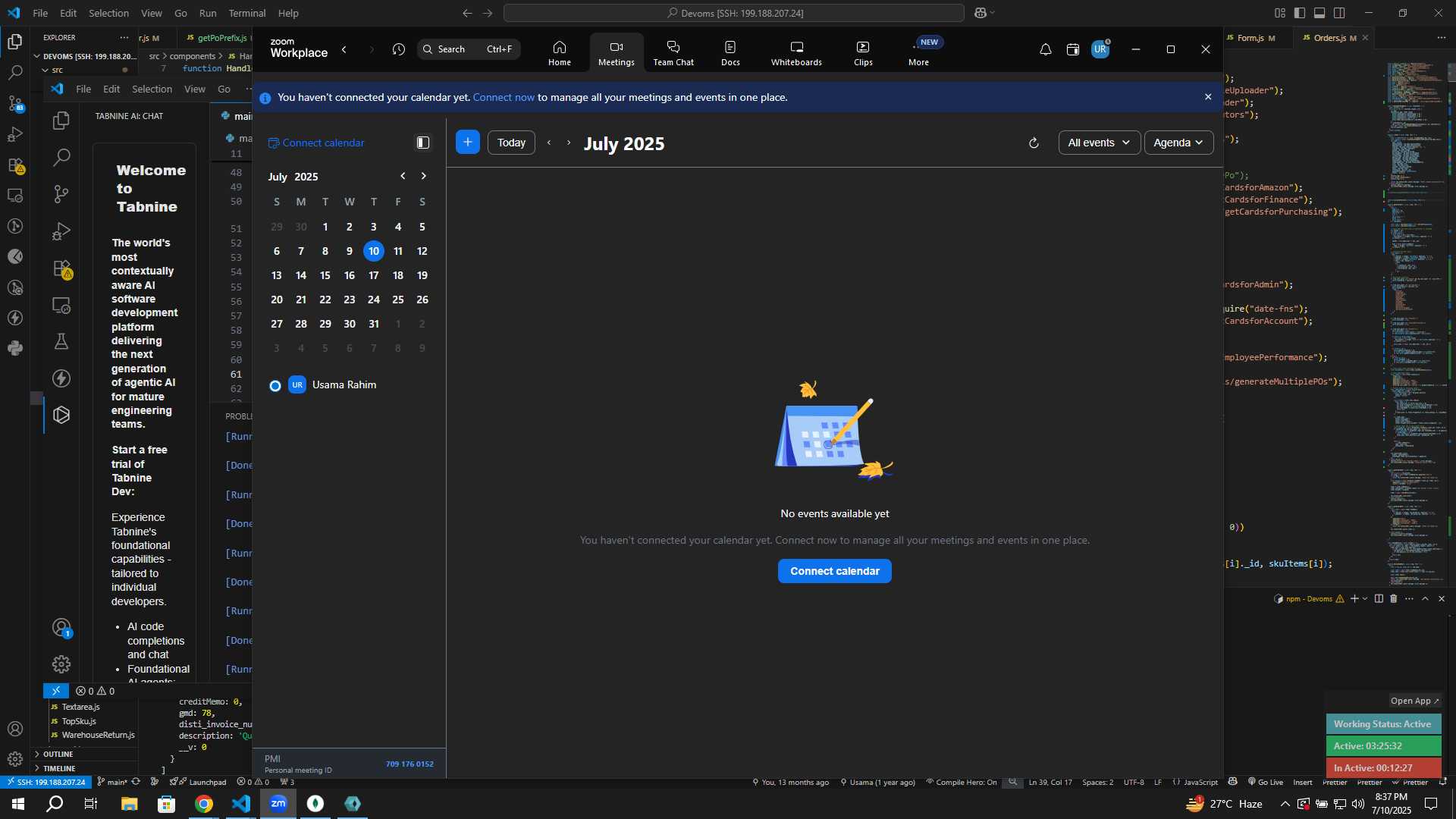This screenshot has height=819, width=1456.
Task: Open UR profile avatar in Zoom
Action: 1100,49
